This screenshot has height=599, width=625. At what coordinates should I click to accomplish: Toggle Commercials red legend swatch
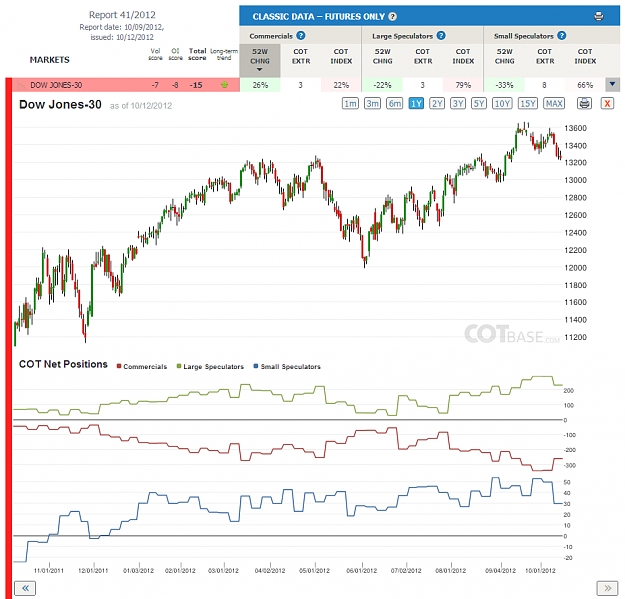pyautogui.click(x=119, y=366)
